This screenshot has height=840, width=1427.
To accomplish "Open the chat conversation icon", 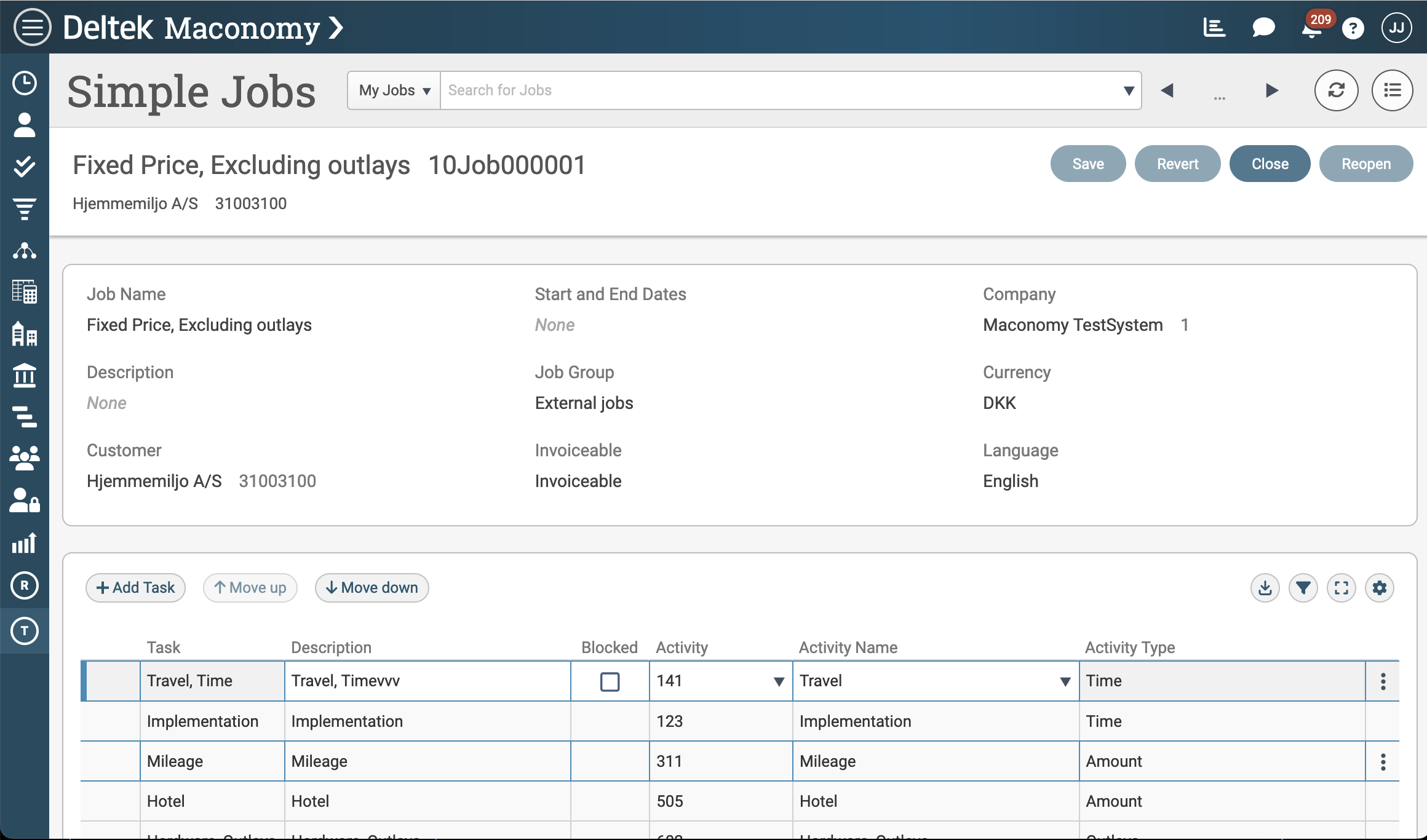I will click(x=1263, y=28).
